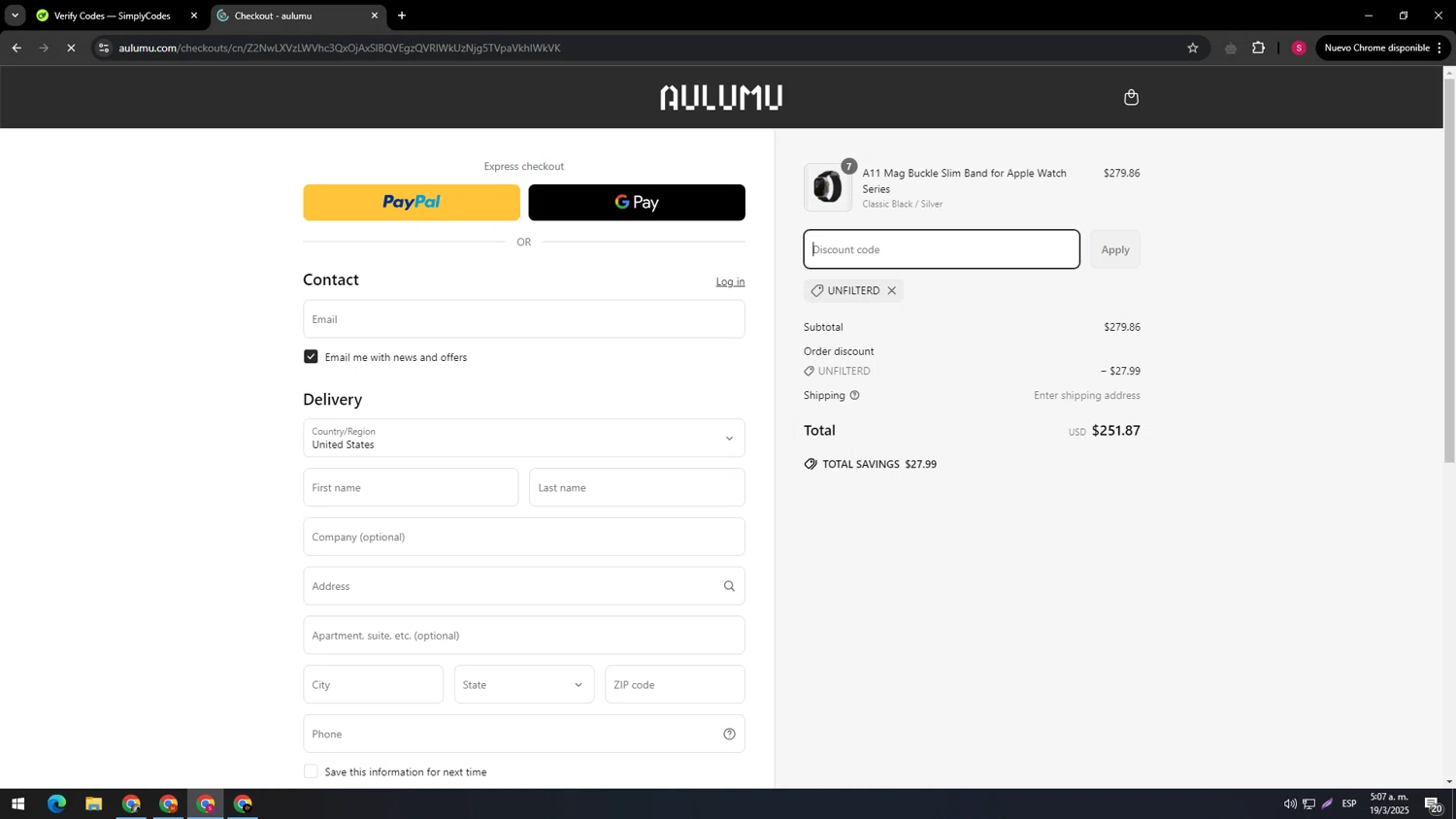
Task: Focus the Apartment, suite field
Action: tap(524, 636)
